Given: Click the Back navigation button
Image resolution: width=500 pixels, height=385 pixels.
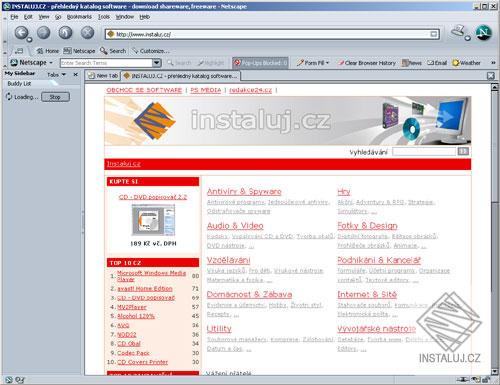Looking at the screenshot, I should coord(22,33).
